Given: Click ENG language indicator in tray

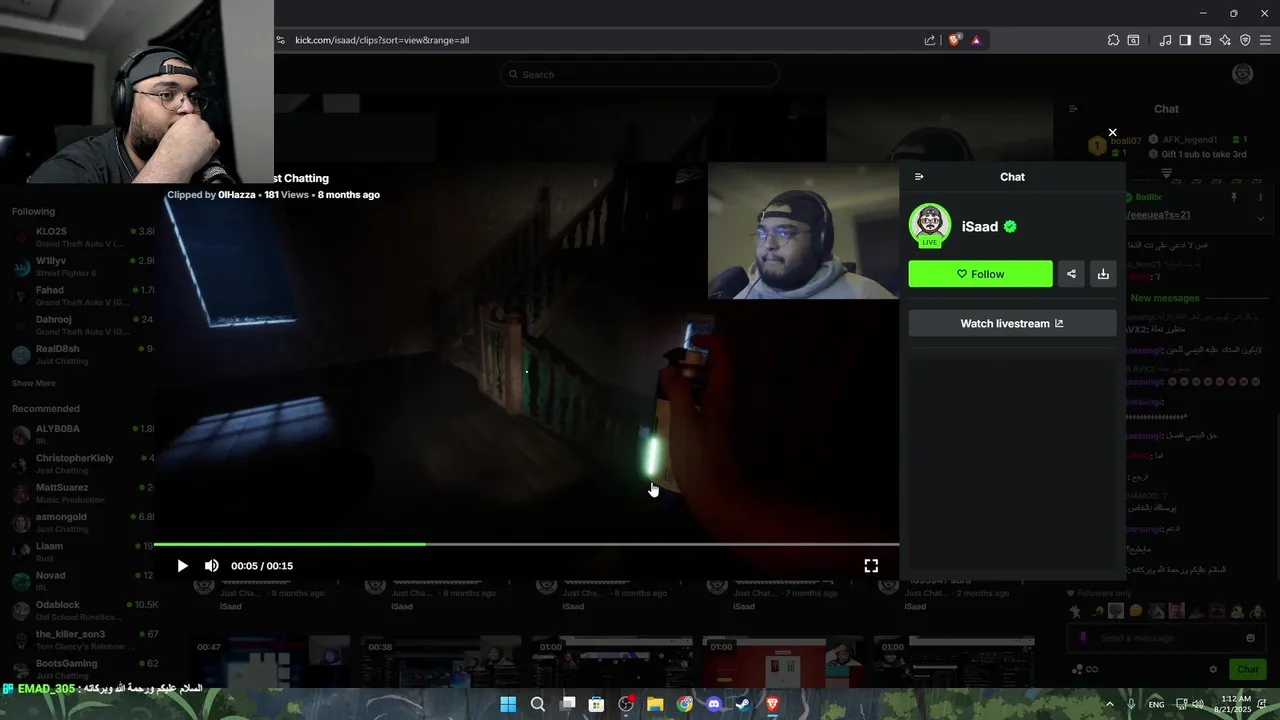Looking at the screenshot, I should tap(1156, 705).
